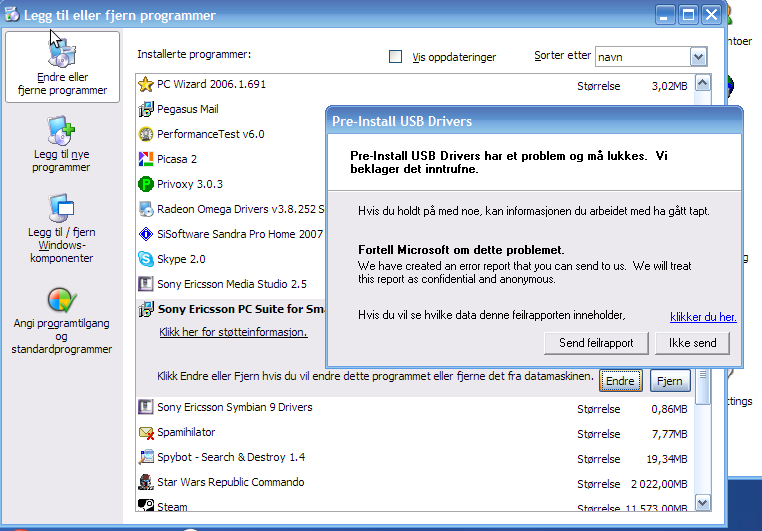Image resolution: width=762 pixels, height=531 pixels.
Task: Click Ikke send button
Action: pyautogui.click(x=692, y=343)
